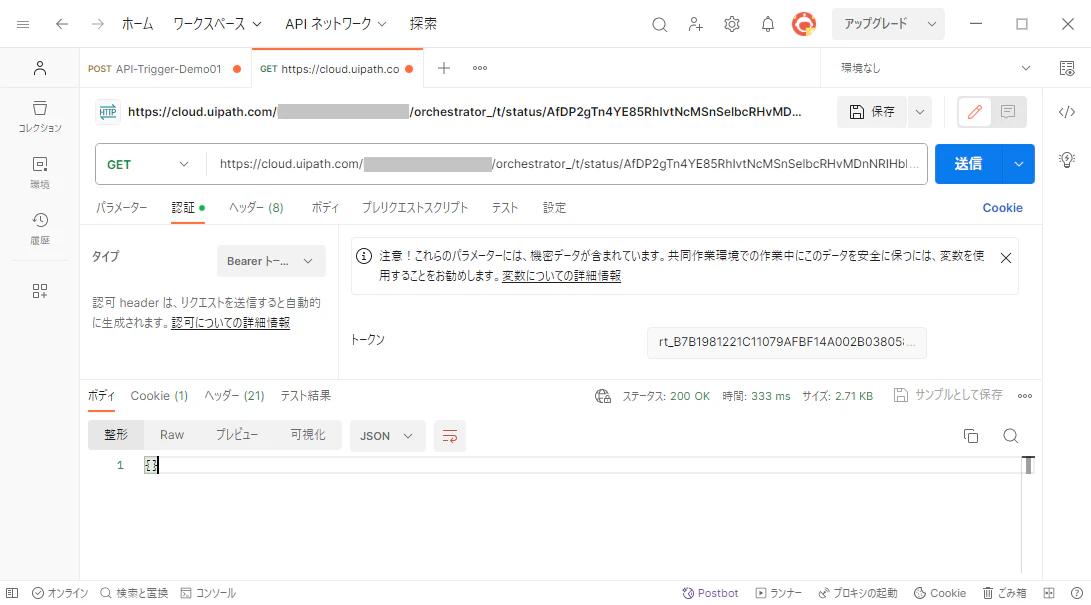The image size is (1091, 605).
Task: Open the プレリクエストスクリプト tab
Action: [x=415, y=208]
